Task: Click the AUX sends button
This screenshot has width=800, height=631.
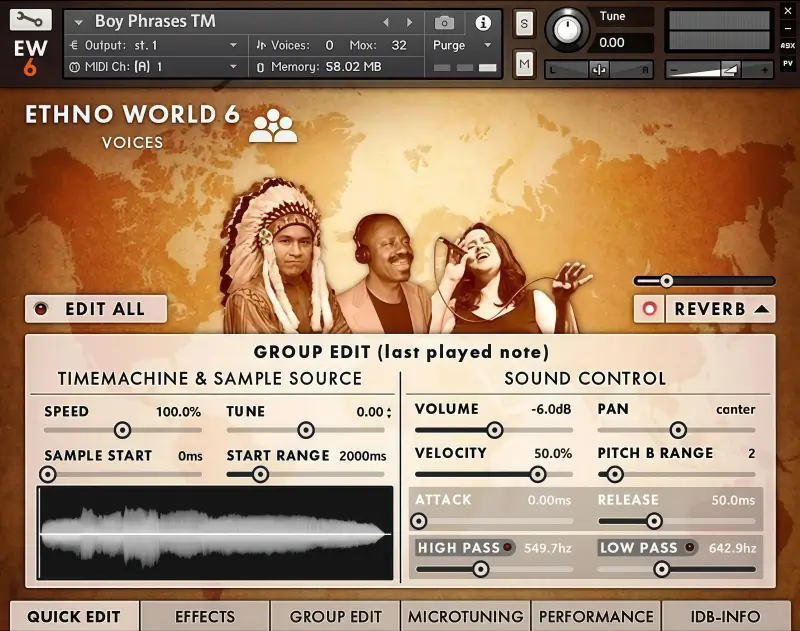Action: (787, 45)
